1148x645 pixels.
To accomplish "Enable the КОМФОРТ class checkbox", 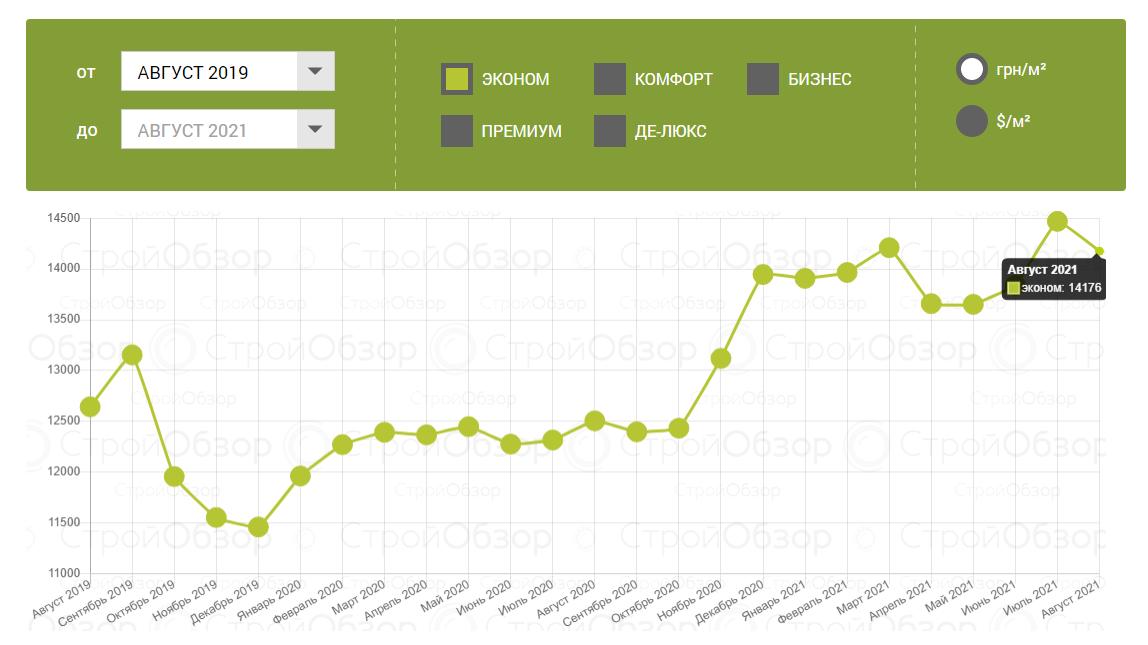I will pyautogui.click(x=610, y=79).
